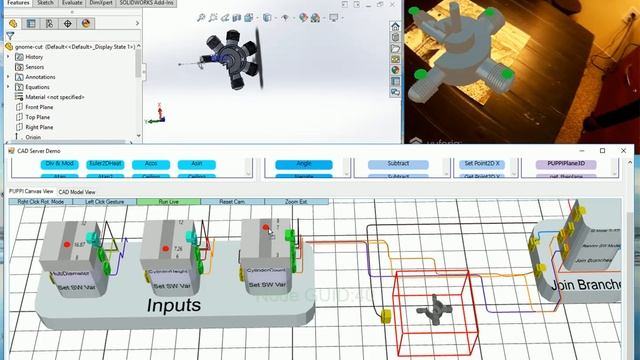Open the Apply Scene dropdown arrow
The width and height of the screenshot is (640, 360).
point(324,18)
